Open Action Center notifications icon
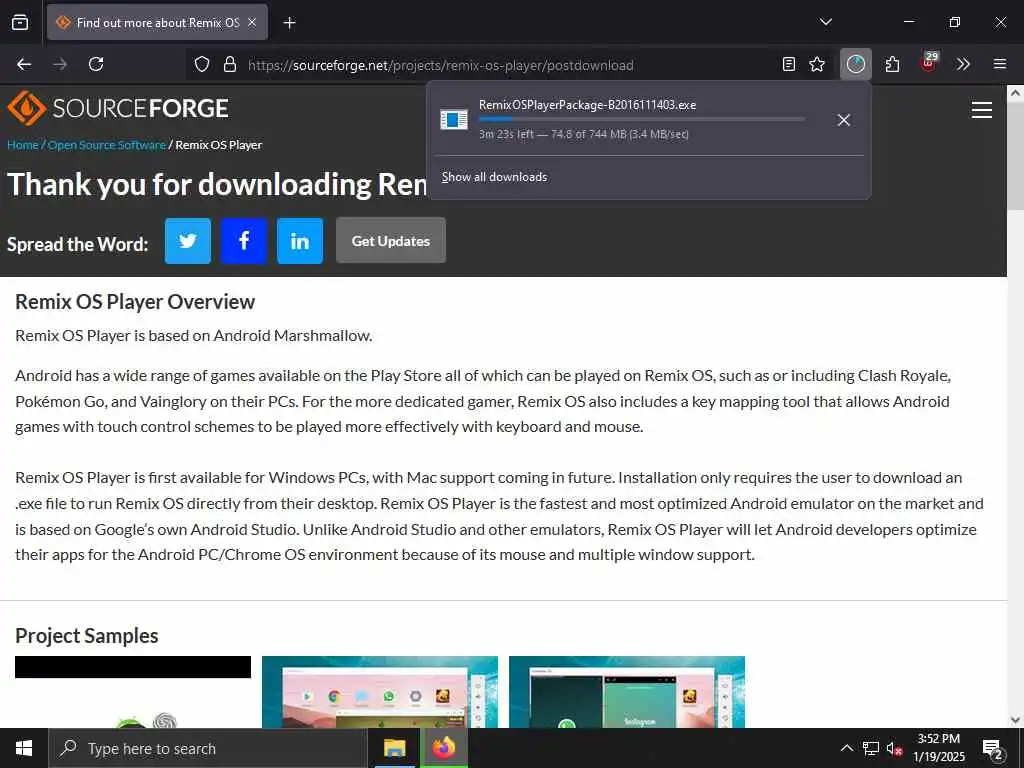This screenshot has height=768, width=1024. [993, 750]
